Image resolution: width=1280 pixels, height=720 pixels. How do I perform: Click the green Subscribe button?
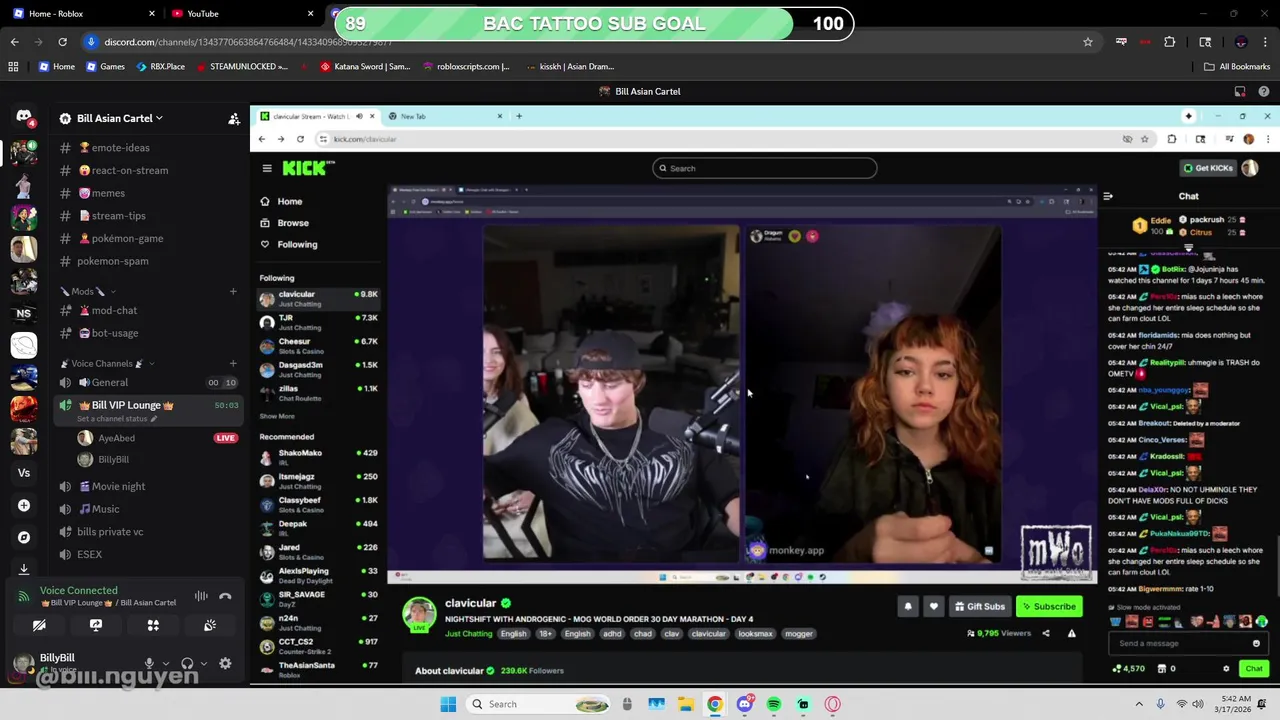(1049, 606)
